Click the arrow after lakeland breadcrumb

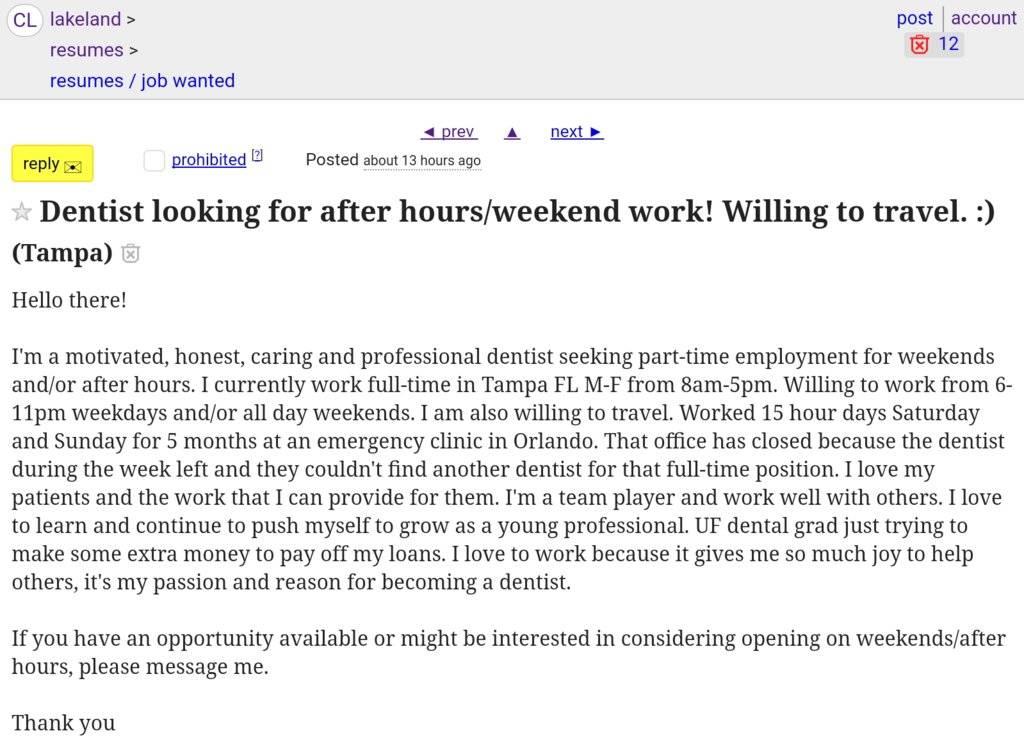tap(131, 19)
